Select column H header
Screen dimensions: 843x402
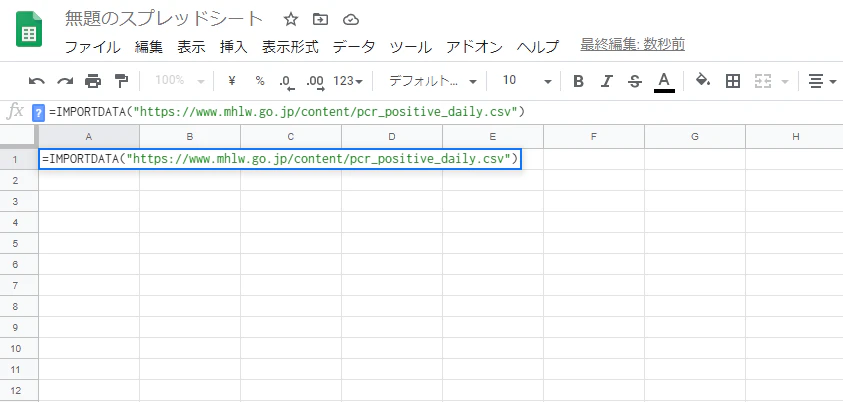(795, 137)
